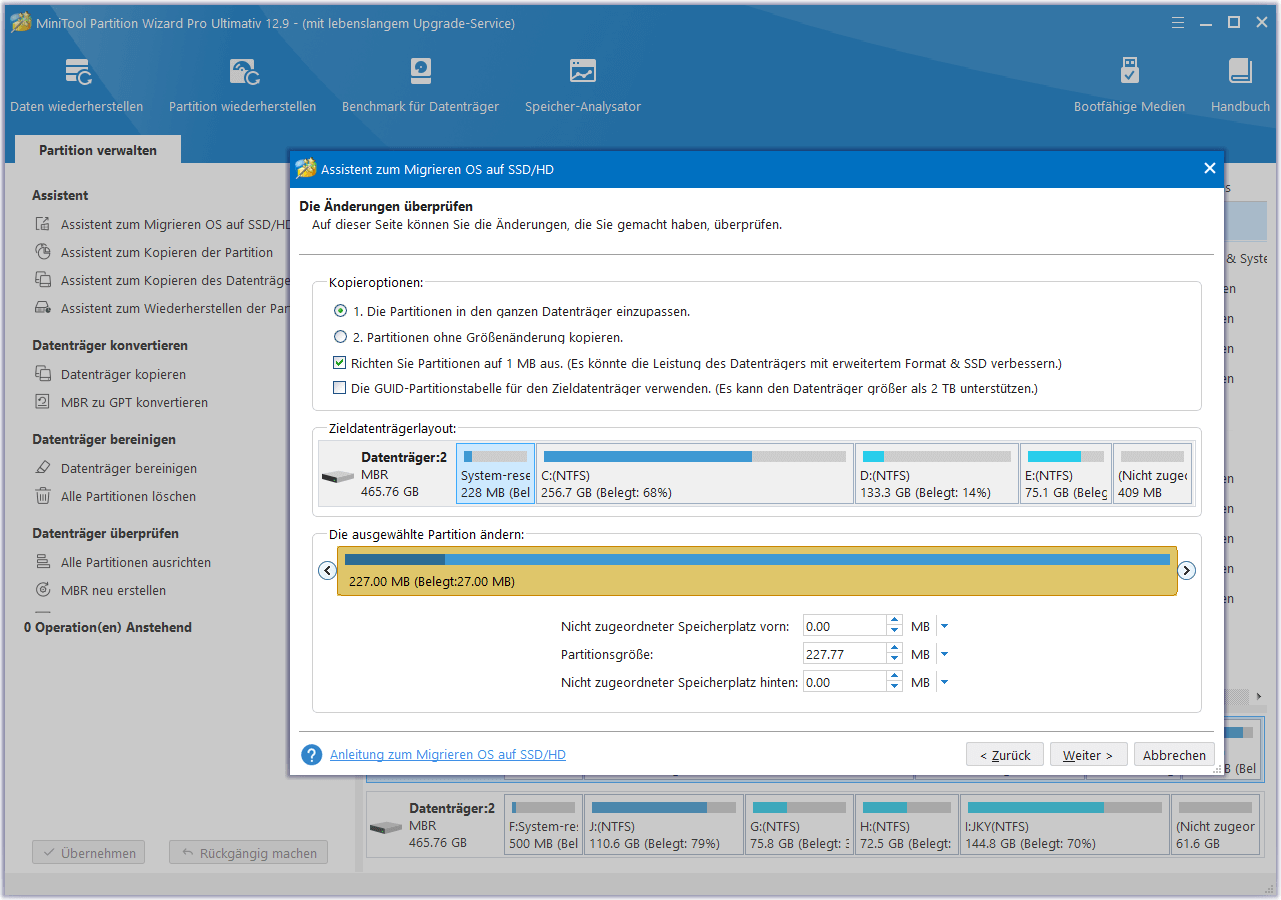
Task: Click target Datenträger:2 disk icon in dialog
Action: (x=337, y=476)
